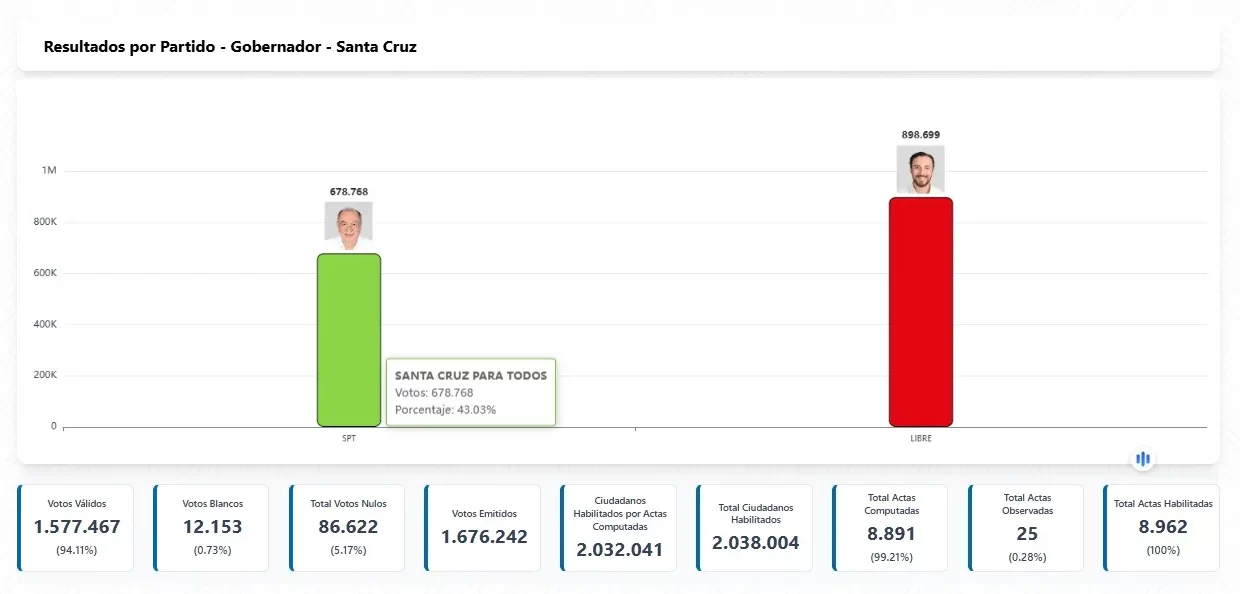Open the Votos Válidos card
This screenshot has width=1240, height=594.
[76, 528]
